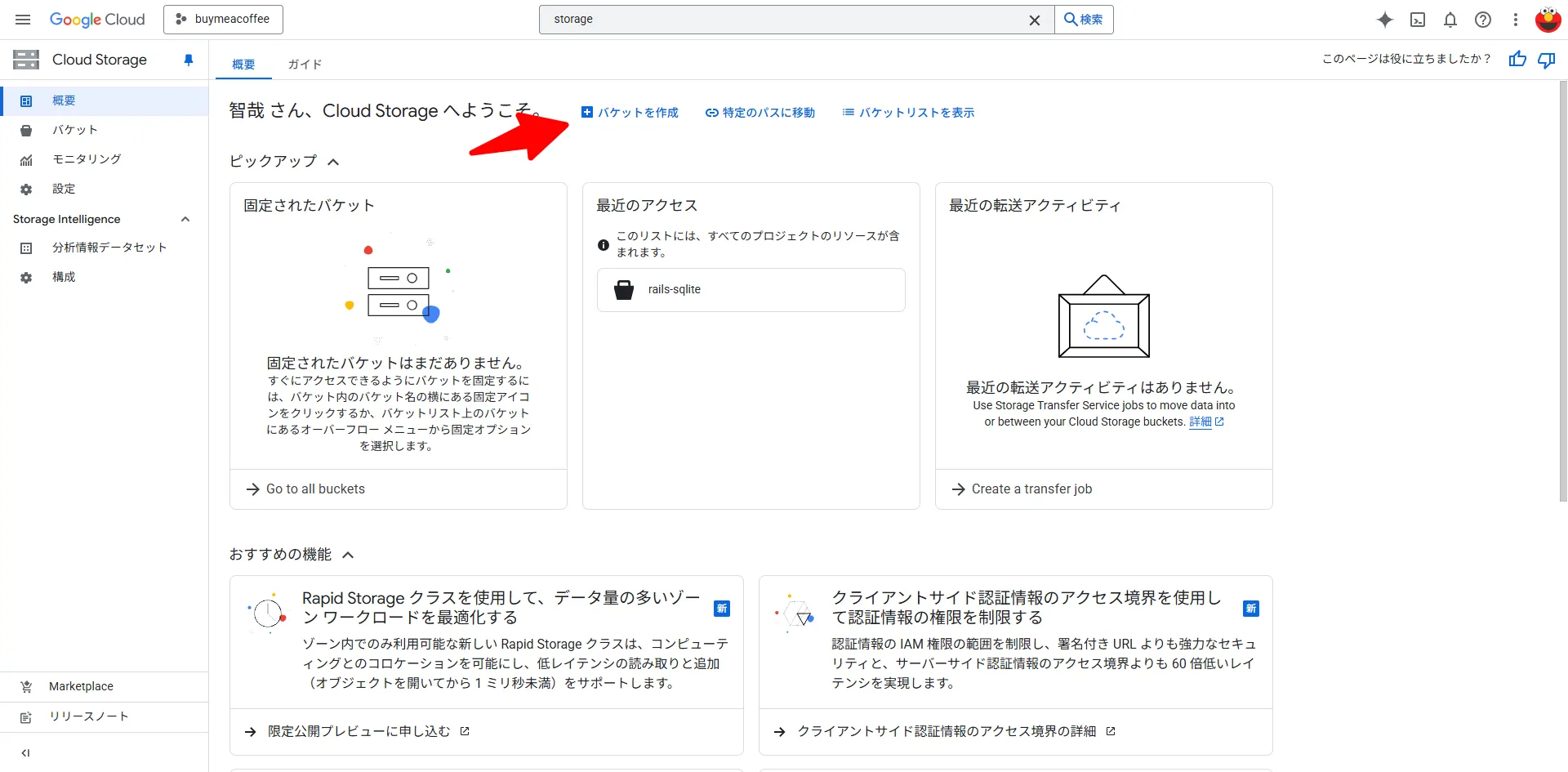
Task: Collapse the おすすめの機能 section
Action: (x=349, y=554)
